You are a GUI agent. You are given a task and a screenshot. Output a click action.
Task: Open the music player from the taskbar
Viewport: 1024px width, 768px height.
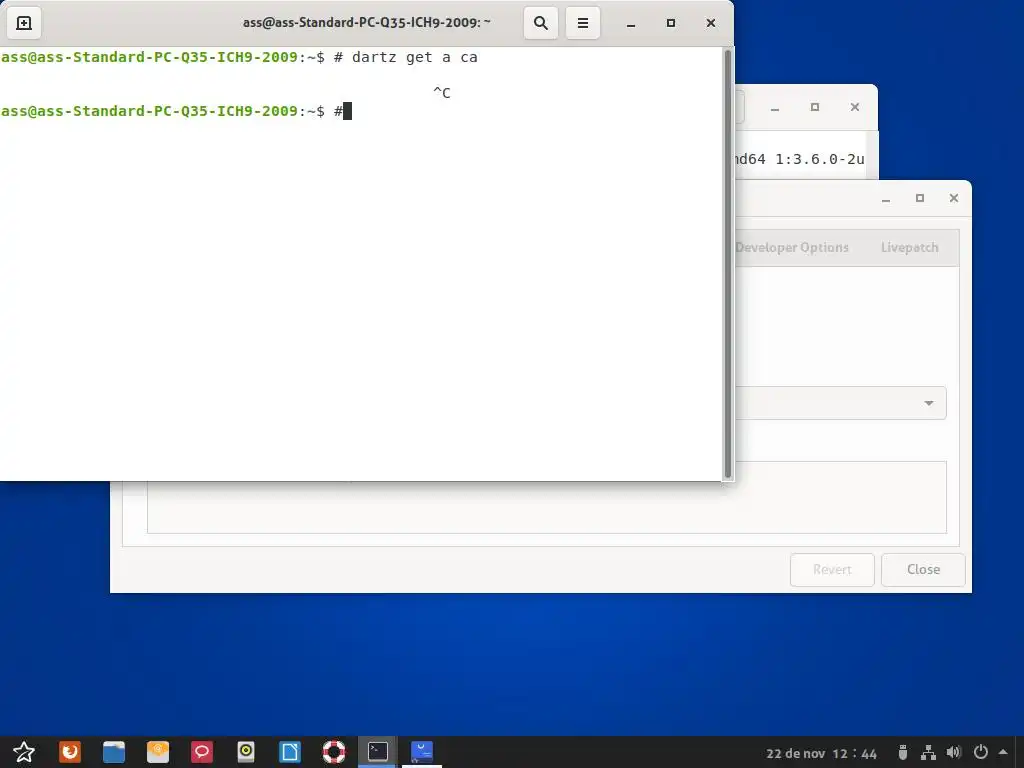246,752
